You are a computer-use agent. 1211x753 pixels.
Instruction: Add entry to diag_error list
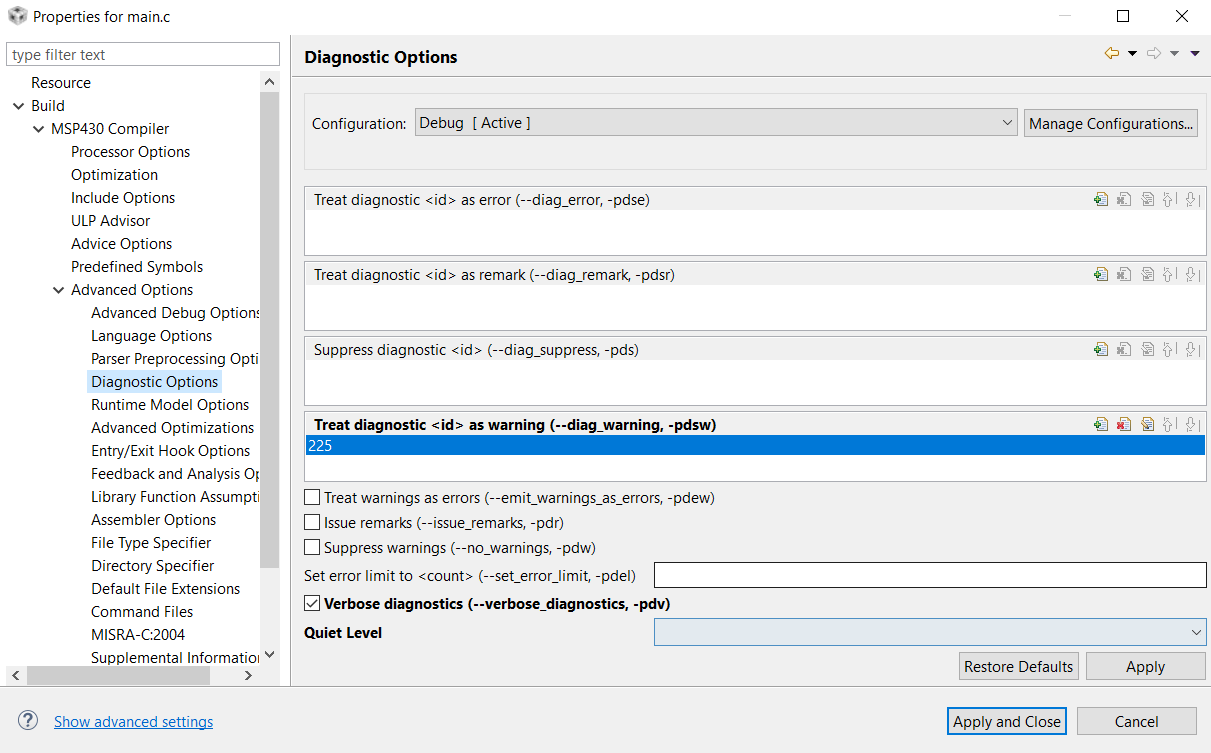[x=1101, y=200]
